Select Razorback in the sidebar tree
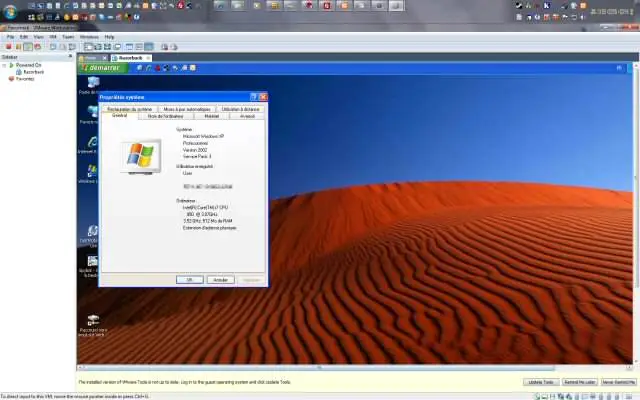The image size is (640, 400). [x=33, y=72]
